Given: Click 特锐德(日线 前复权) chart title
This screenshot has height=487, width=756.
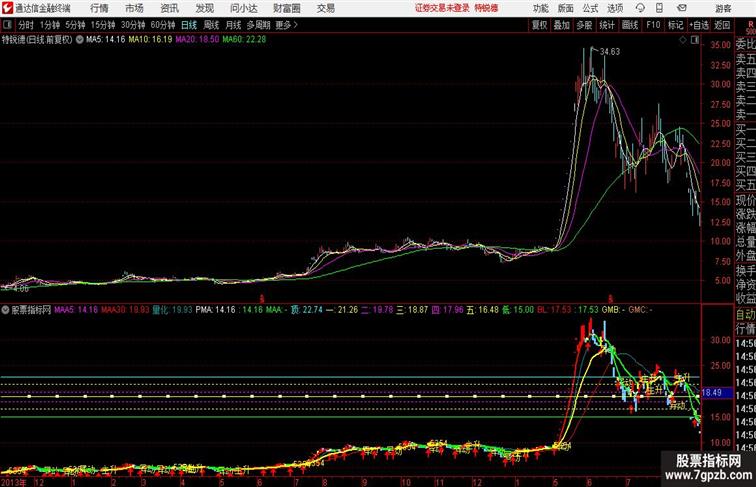Looking at the screenshot, I should (37, 40).
